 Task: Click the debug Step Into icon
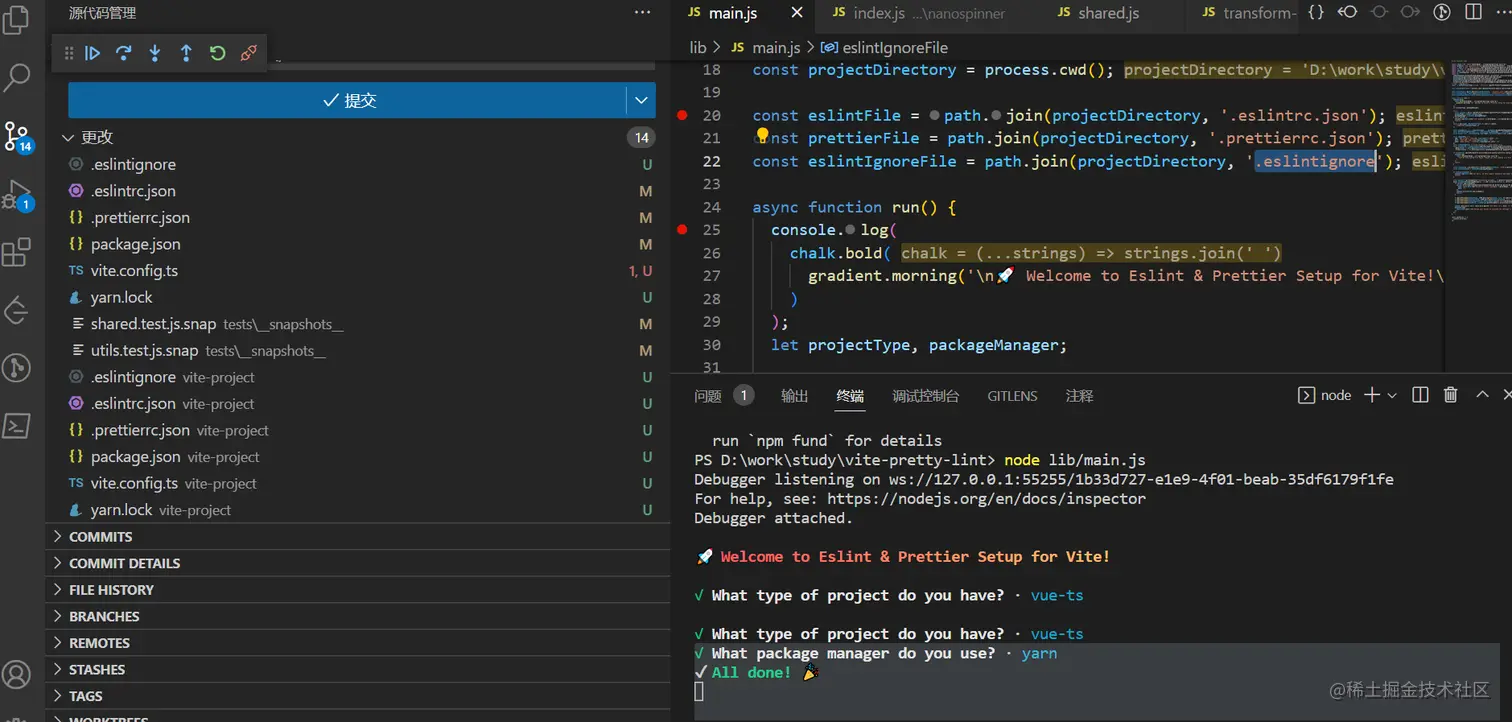point(155,54)
